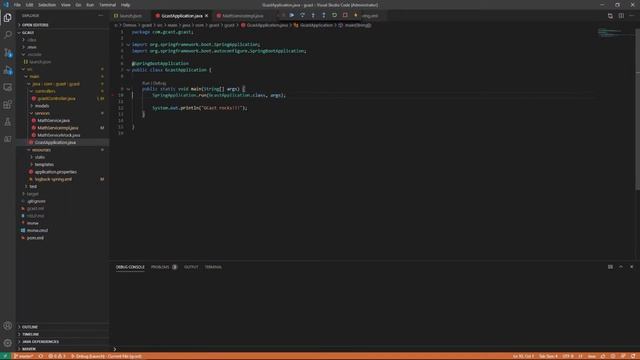
Task: Open the Manage gear icon
Action: [x=8, y=343]
